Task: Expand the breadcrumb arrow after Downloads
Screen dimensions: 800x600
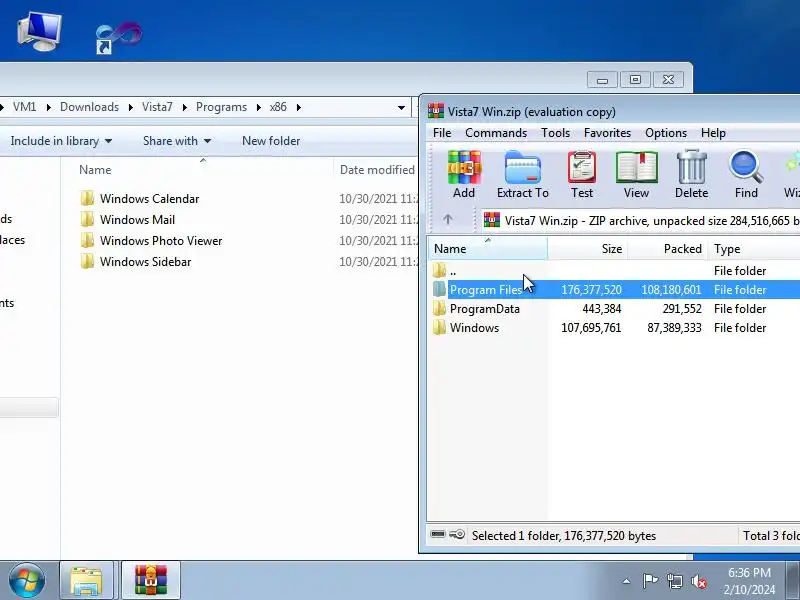Action: tap(130, 107)
